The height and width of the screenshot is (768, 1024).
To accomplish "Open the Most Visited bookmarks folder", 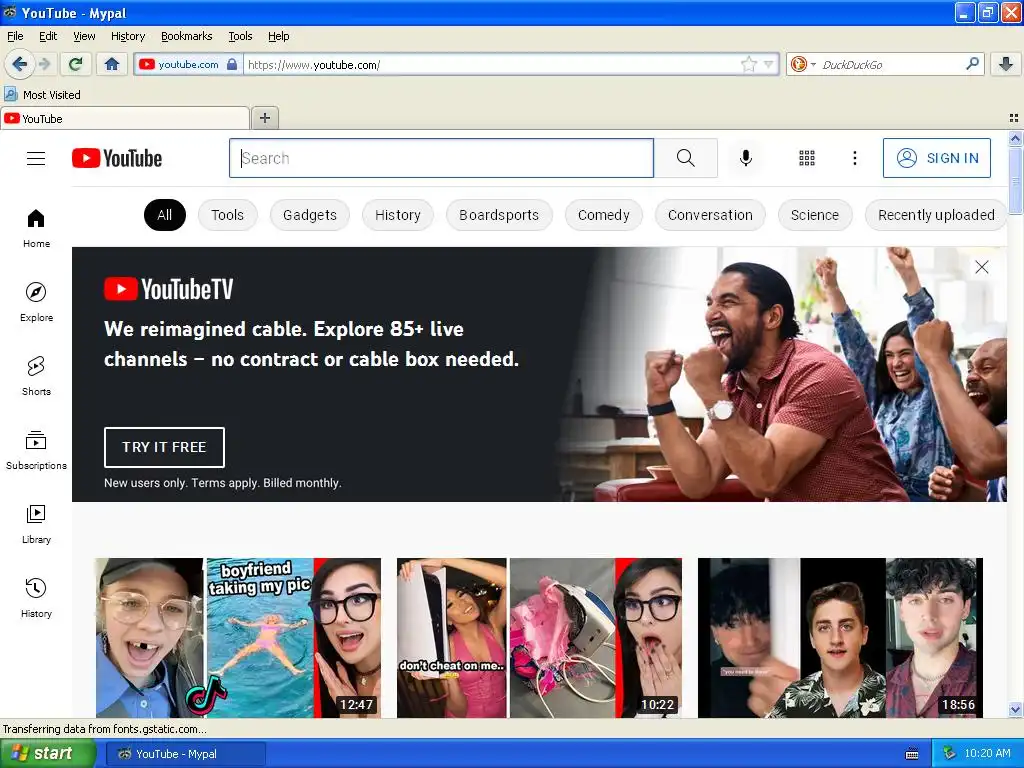I will click(42, 95).
